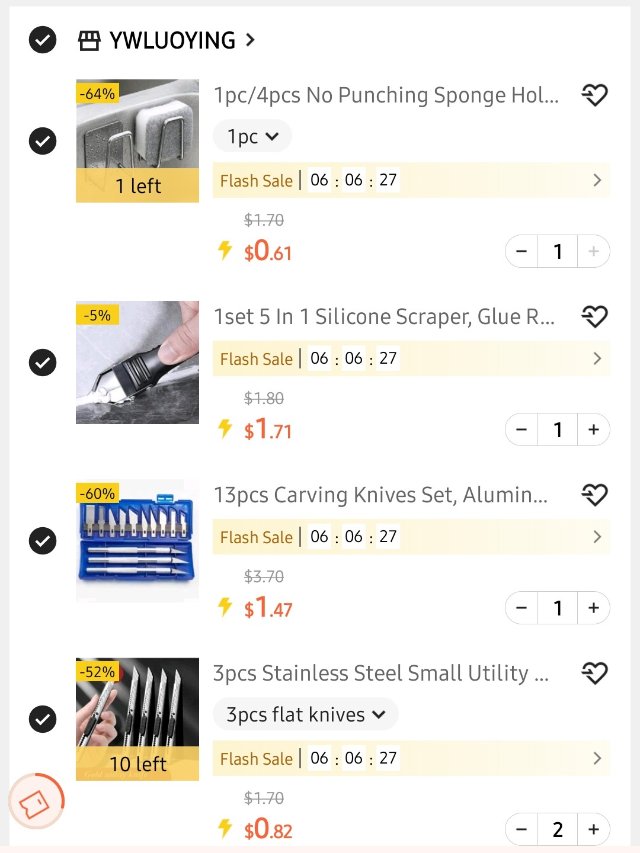Expand Flash Sale arrow for Silicone Scraper
Screen dimensions: 640x853
click(597, 358)
